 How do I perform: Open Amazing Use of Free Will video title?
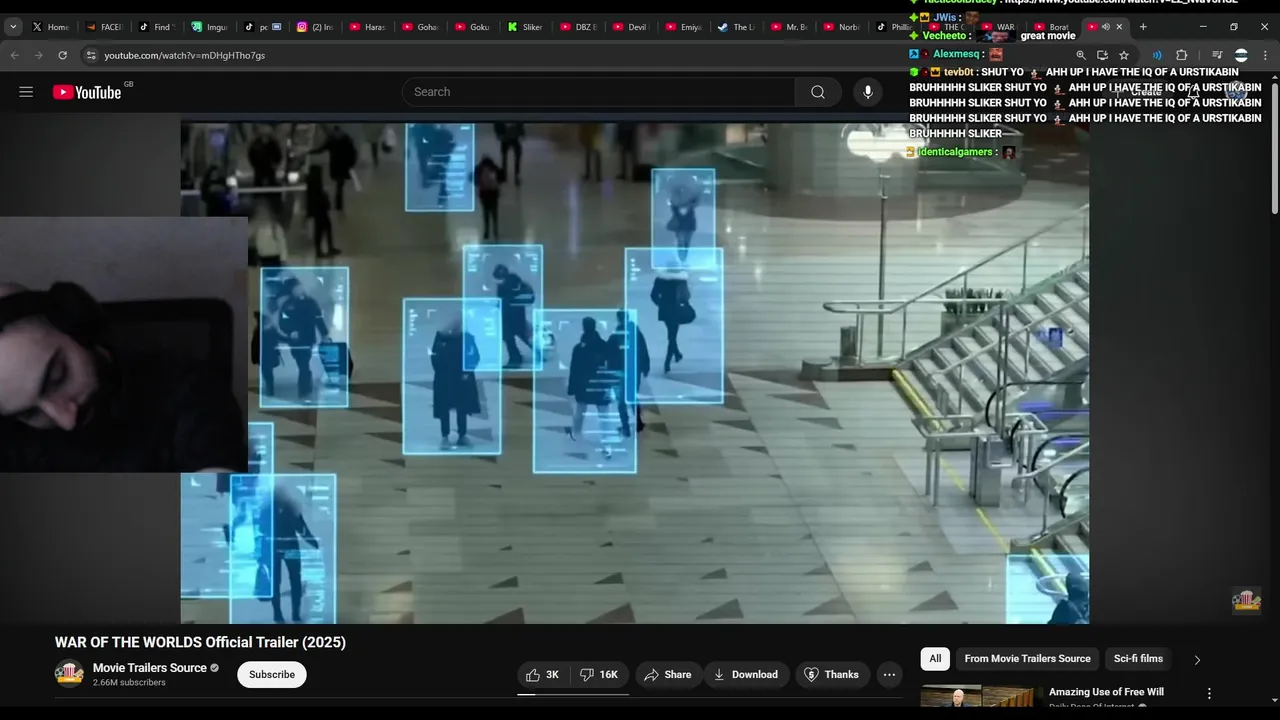[x=1106, y=692]
